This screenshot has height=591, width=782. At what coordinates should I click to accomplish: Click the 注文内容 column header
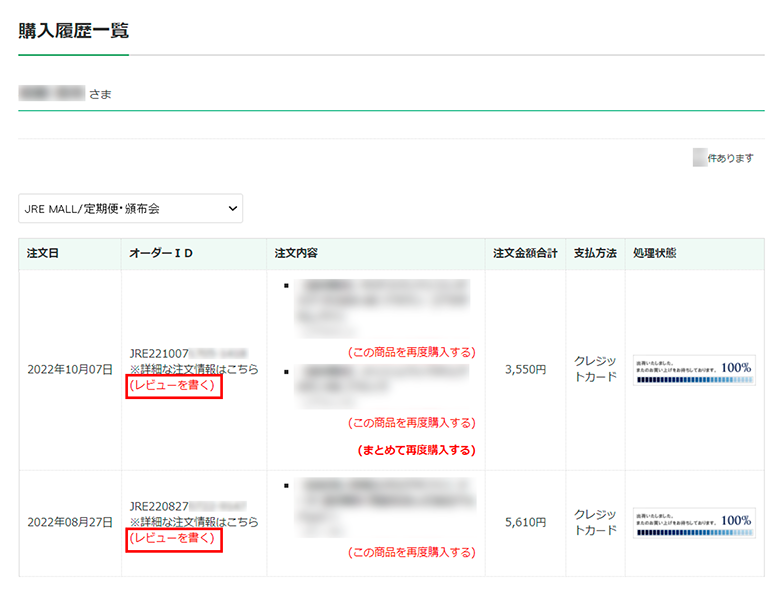point(296,254)
